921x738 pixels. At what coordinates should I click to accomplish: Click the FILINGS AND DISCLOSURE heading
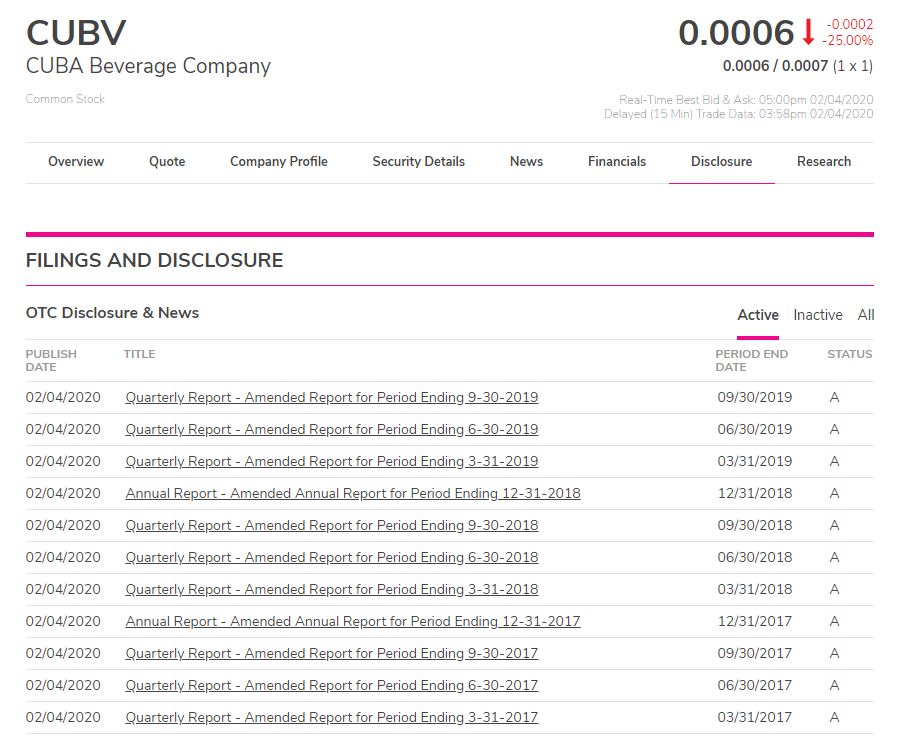pos(154,260)
